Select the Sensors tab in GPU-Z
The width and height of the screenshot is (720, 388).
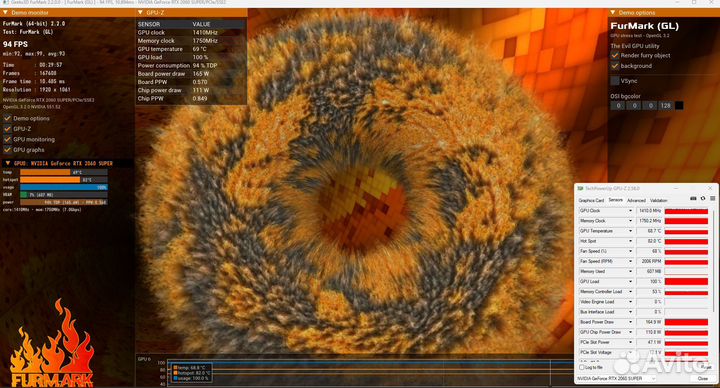(615, 200)
